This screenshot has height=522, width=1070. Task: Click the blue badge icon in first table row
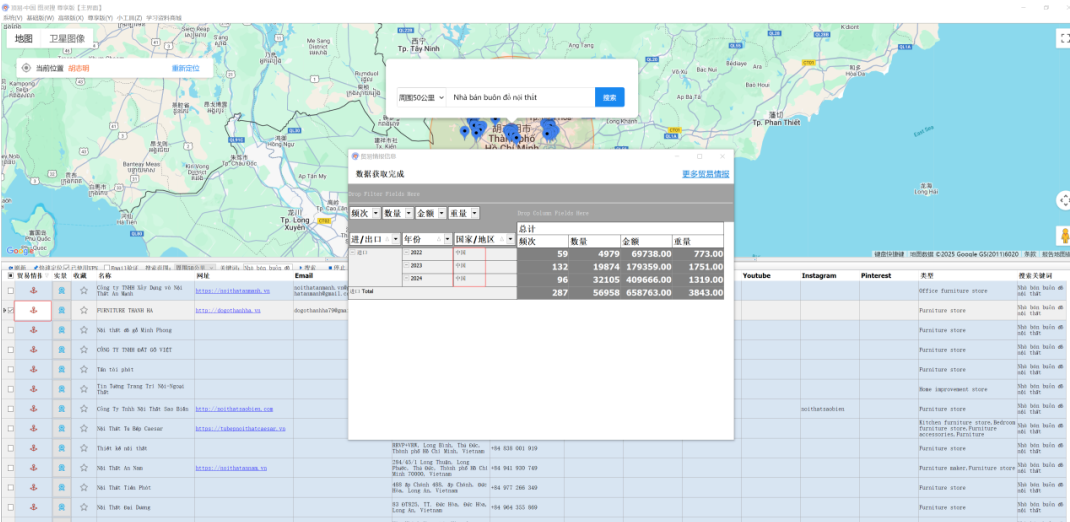pos(61,291)
